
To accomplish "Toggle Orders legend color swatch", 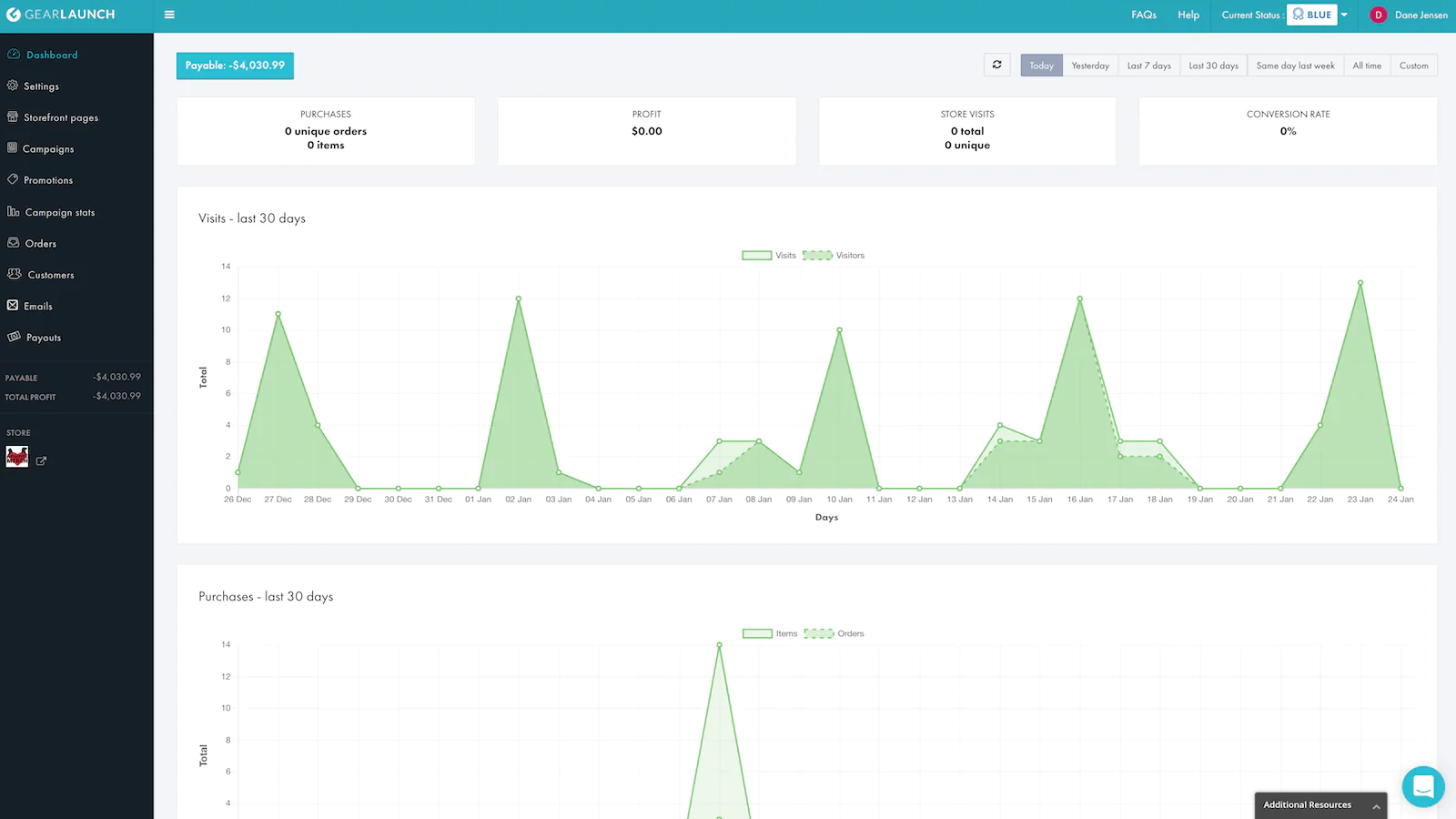I will 818,633.
